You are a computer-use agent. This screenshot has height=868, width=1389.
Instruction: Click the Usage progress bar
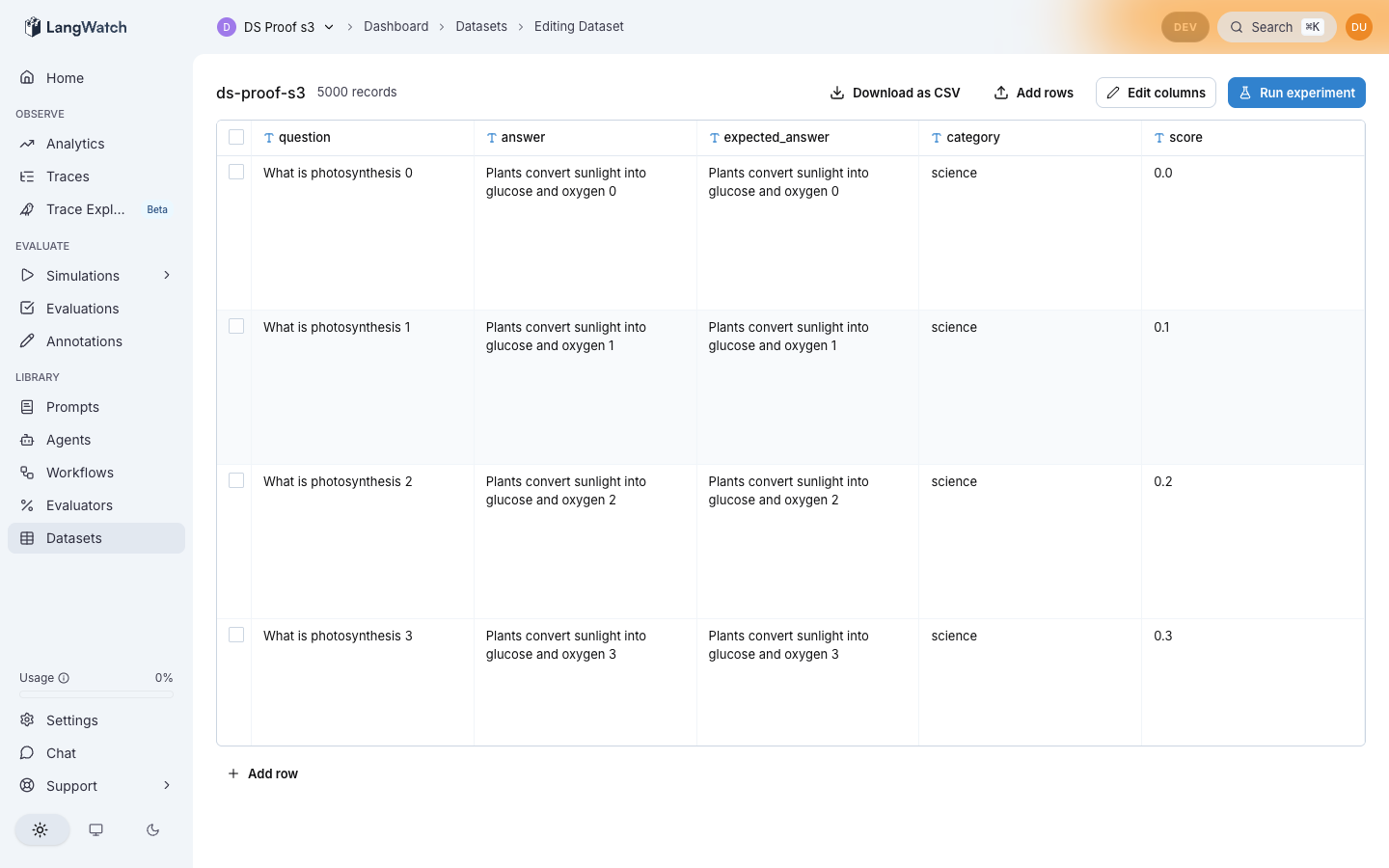(x=96, y=694)
